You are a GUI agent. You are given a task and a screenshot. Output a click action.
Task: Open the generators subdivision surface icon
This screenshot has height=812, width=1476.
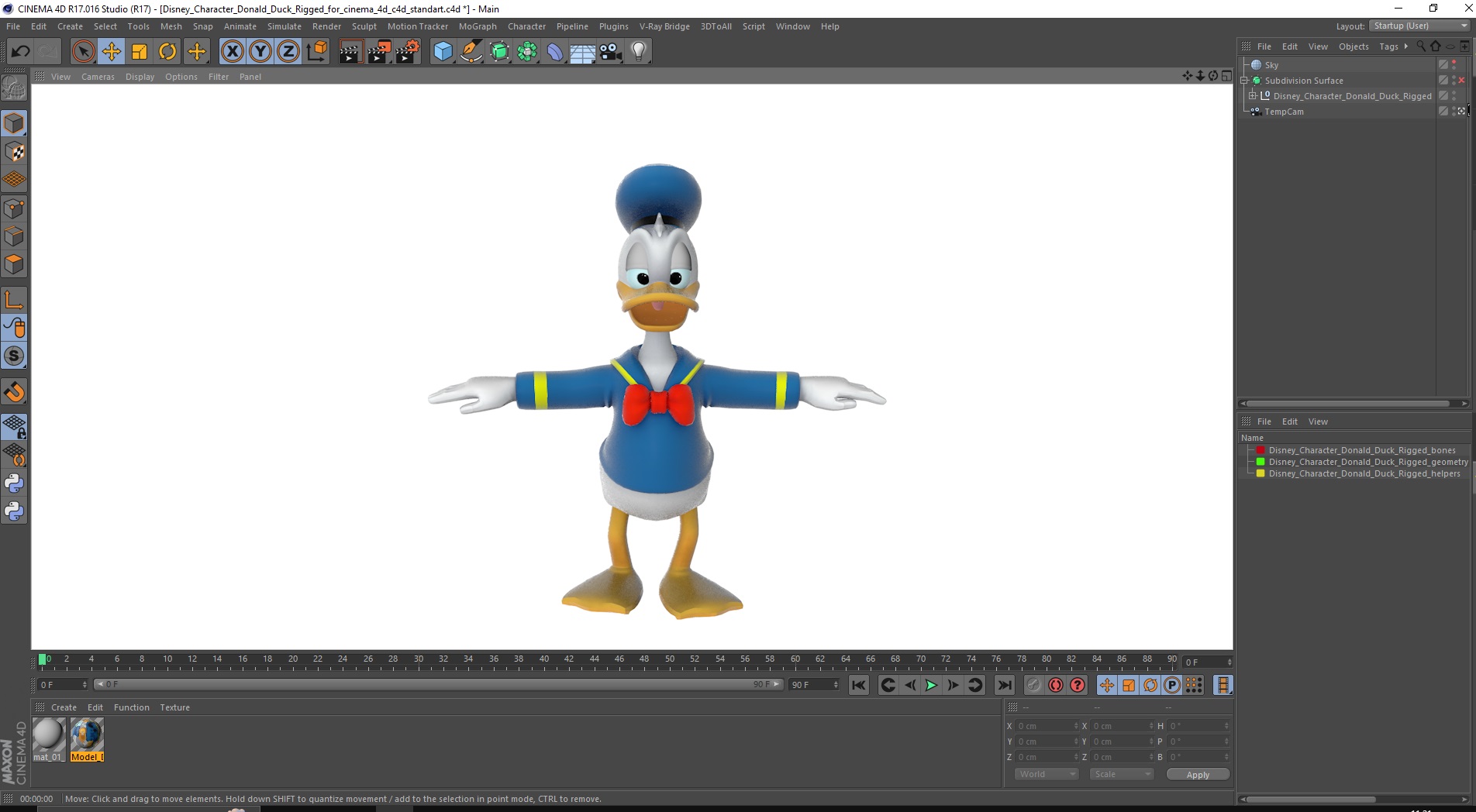point(499,52)
